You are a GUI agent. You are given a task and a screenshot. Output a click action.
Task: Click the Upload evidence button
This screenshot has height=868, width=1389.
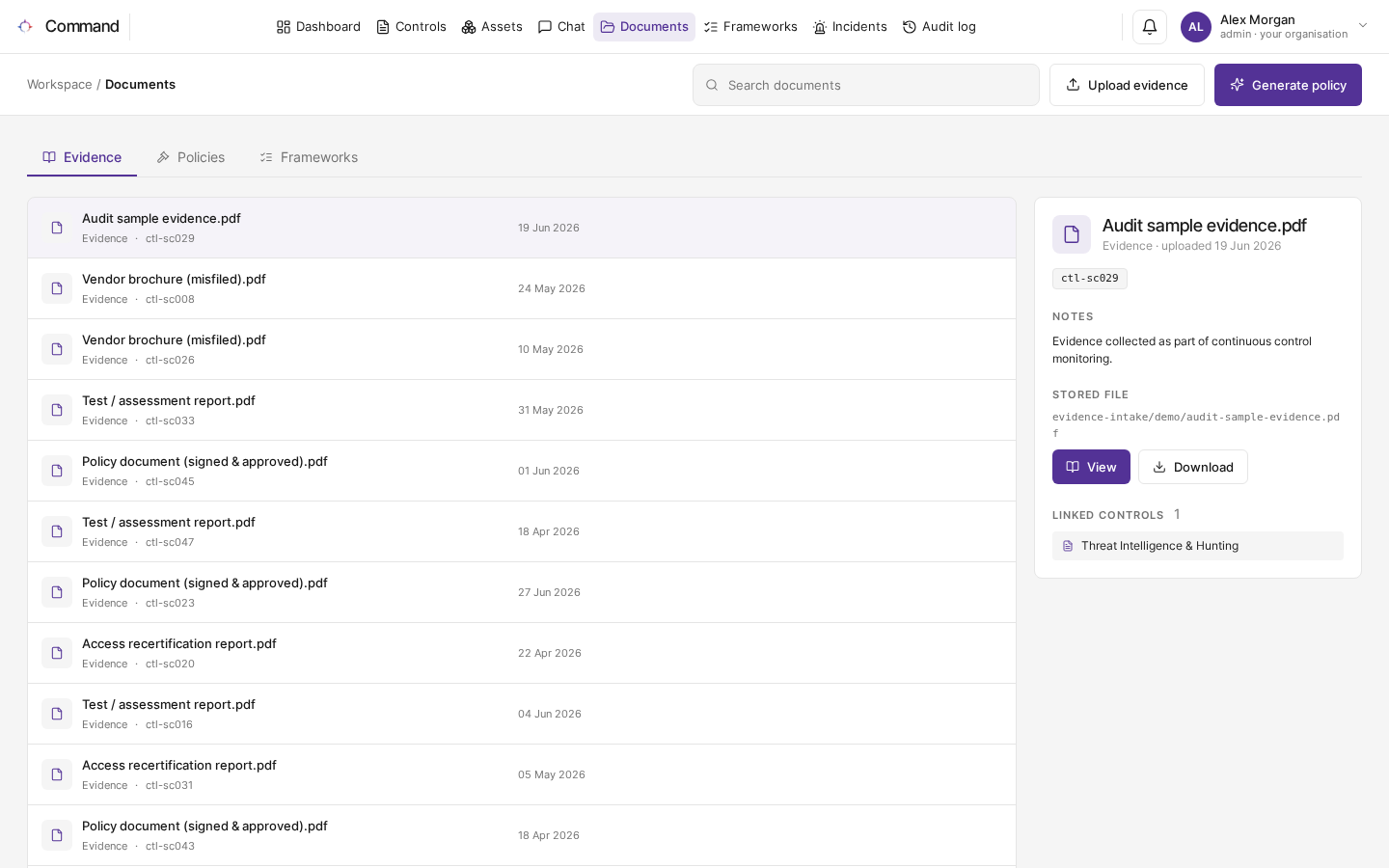click(x=1127, y=85)
